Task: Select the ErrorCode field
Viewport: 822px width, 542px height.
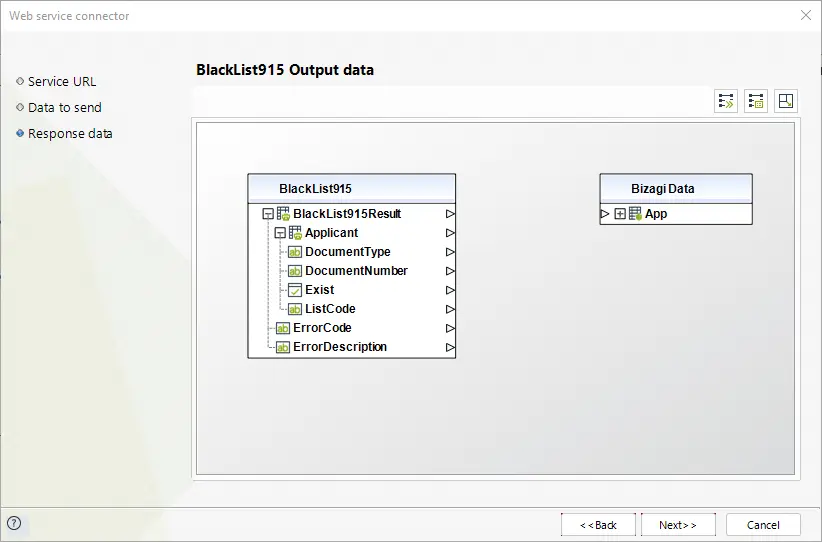Action: pos(352,328)
